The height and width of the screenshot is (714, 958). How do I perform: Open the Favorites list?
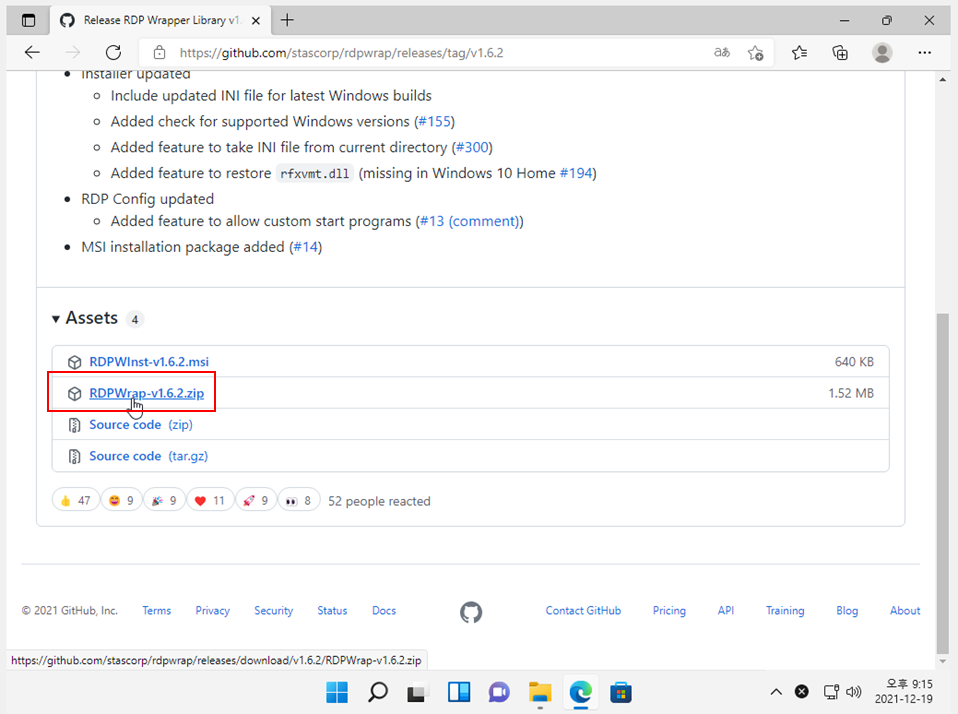(799, 53)
